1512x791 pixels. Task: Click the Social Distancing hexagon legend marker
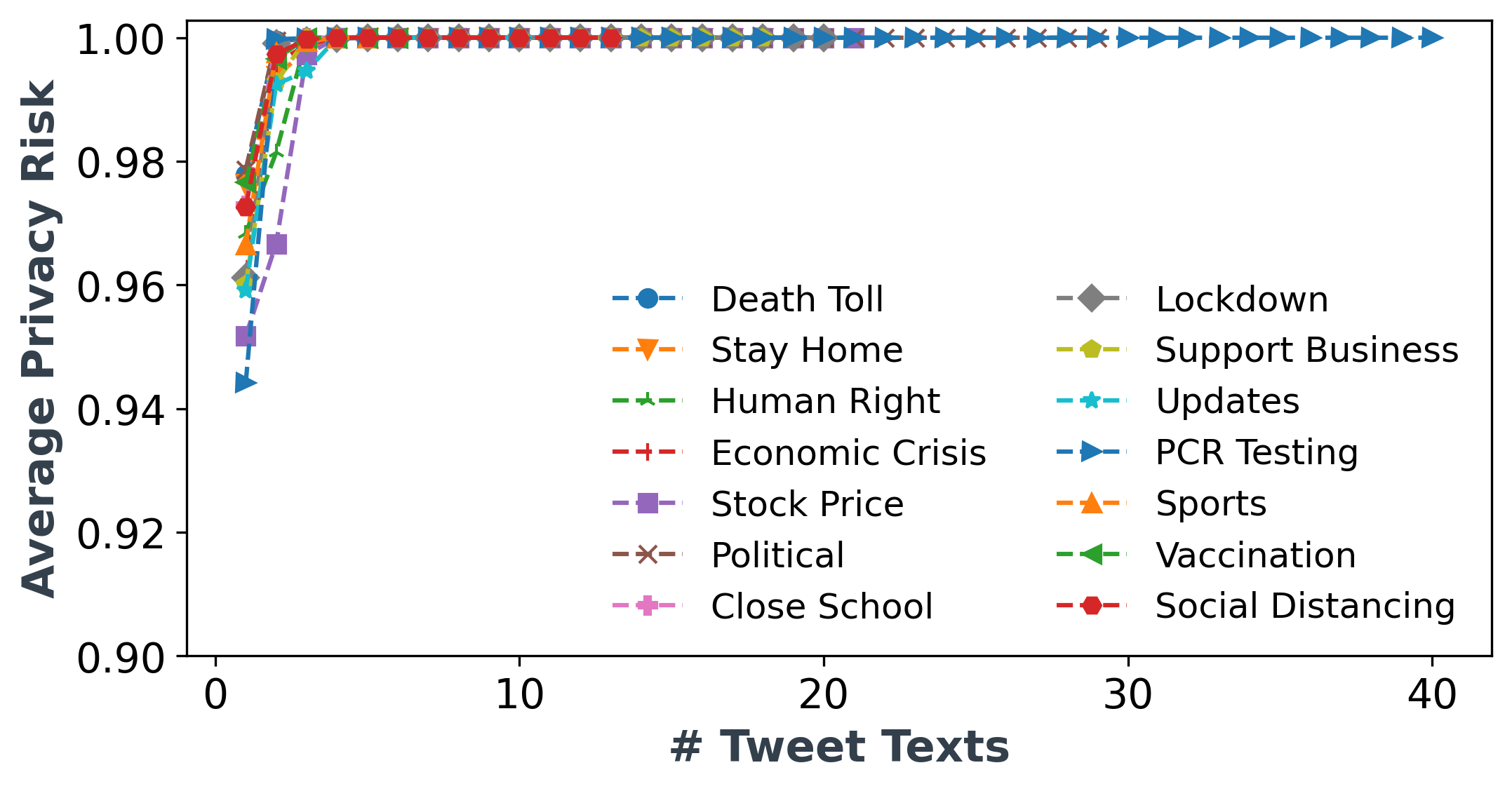[x=1091, y=605]
